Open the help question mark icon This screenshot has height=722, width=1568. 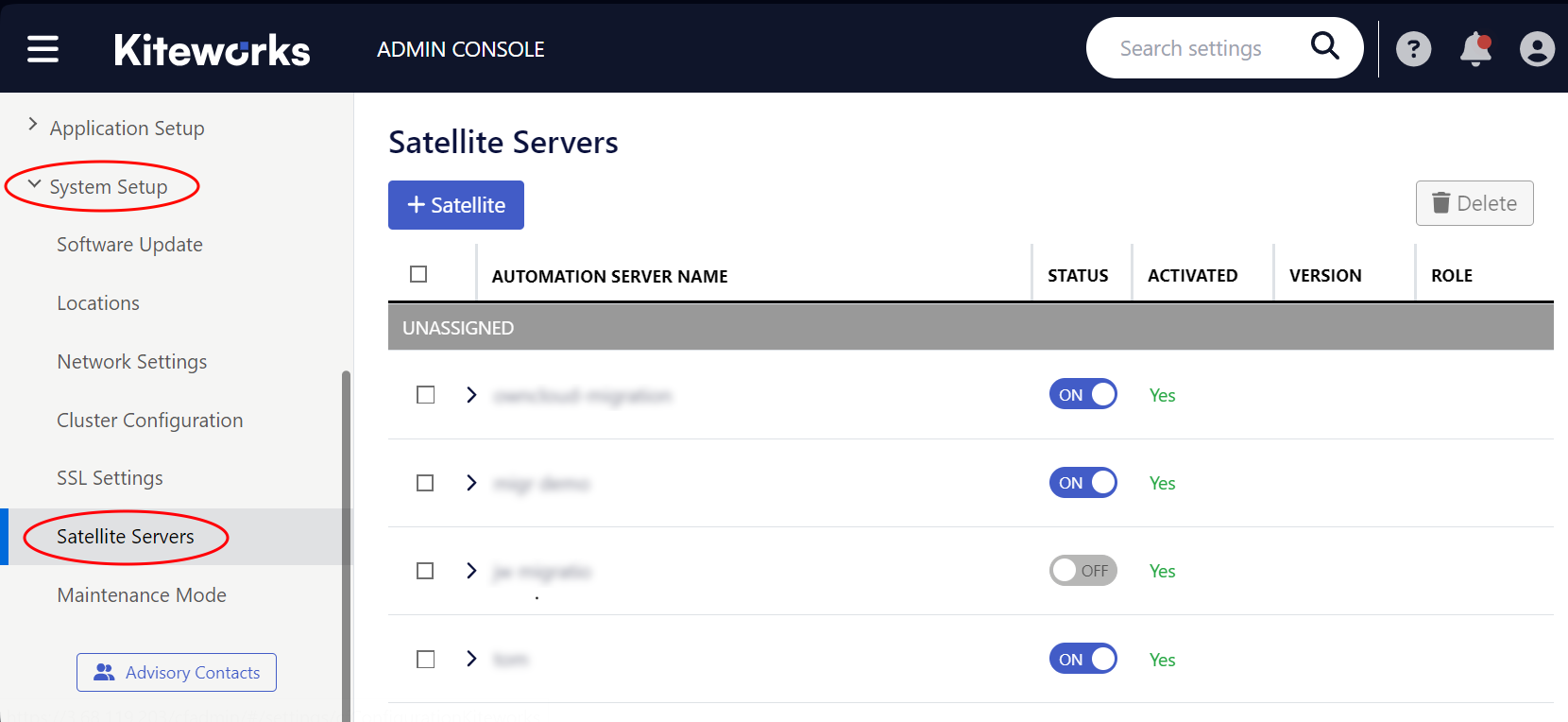(1413, 48)
